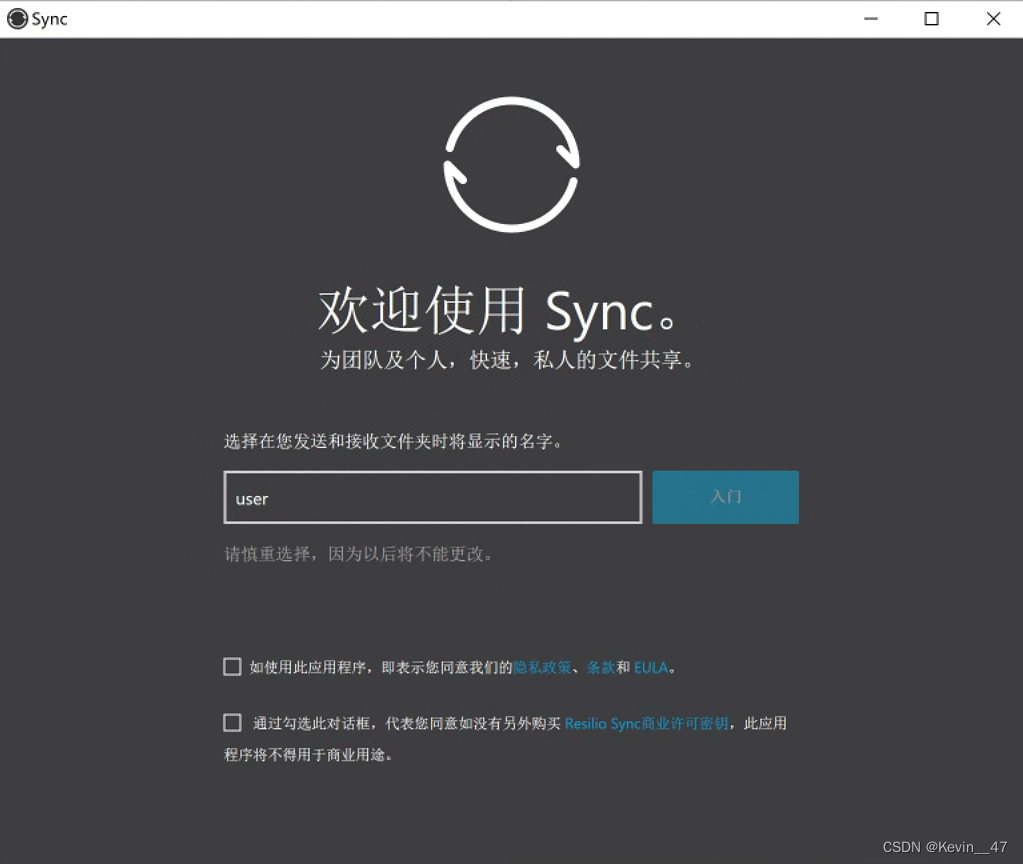Open the 条款 link
Viewport: 1023px width, 864px height.
(601, 667)
